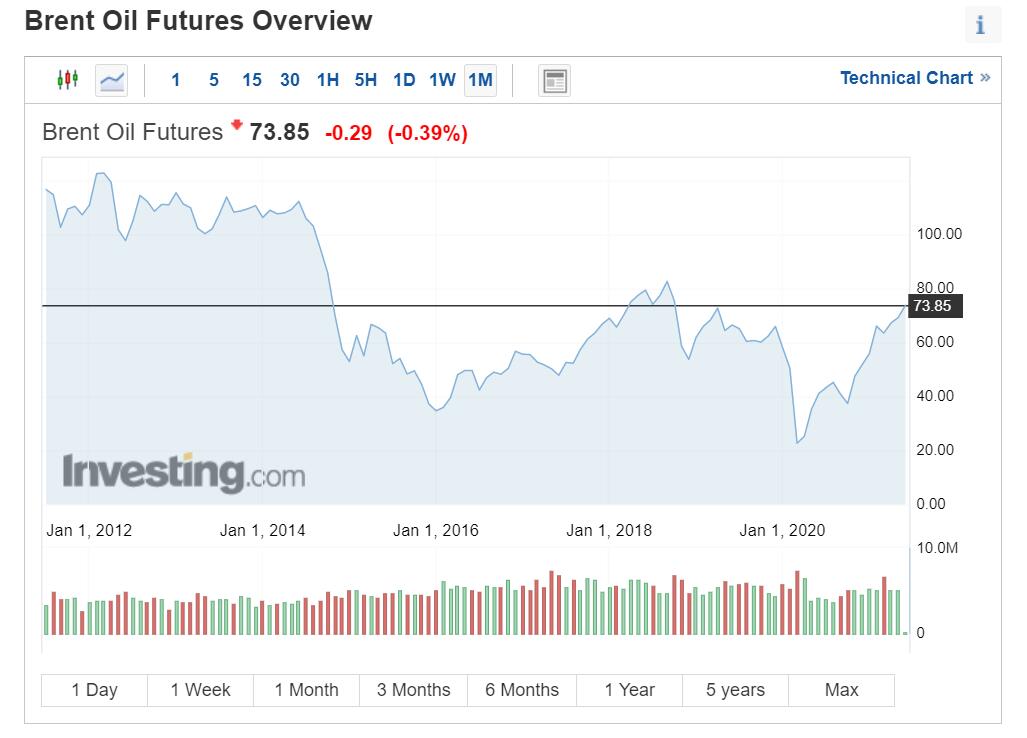The width and height of the screenshot is (1027, 738).
Task: Select the area chart type icon
Action: tap(110, 80)
